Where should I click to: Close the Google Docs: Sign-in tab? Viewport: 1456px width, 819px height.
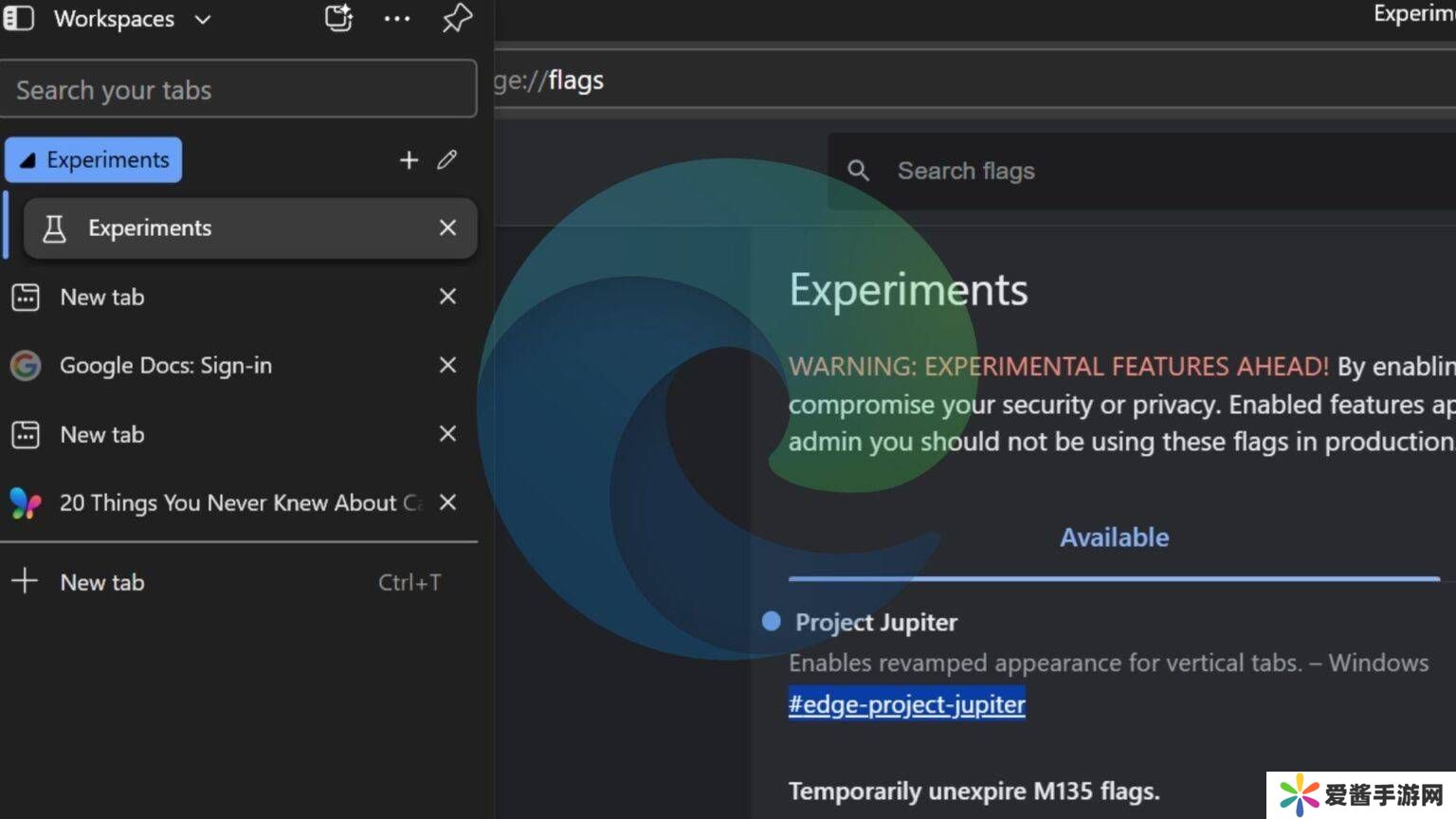(447, 365)
